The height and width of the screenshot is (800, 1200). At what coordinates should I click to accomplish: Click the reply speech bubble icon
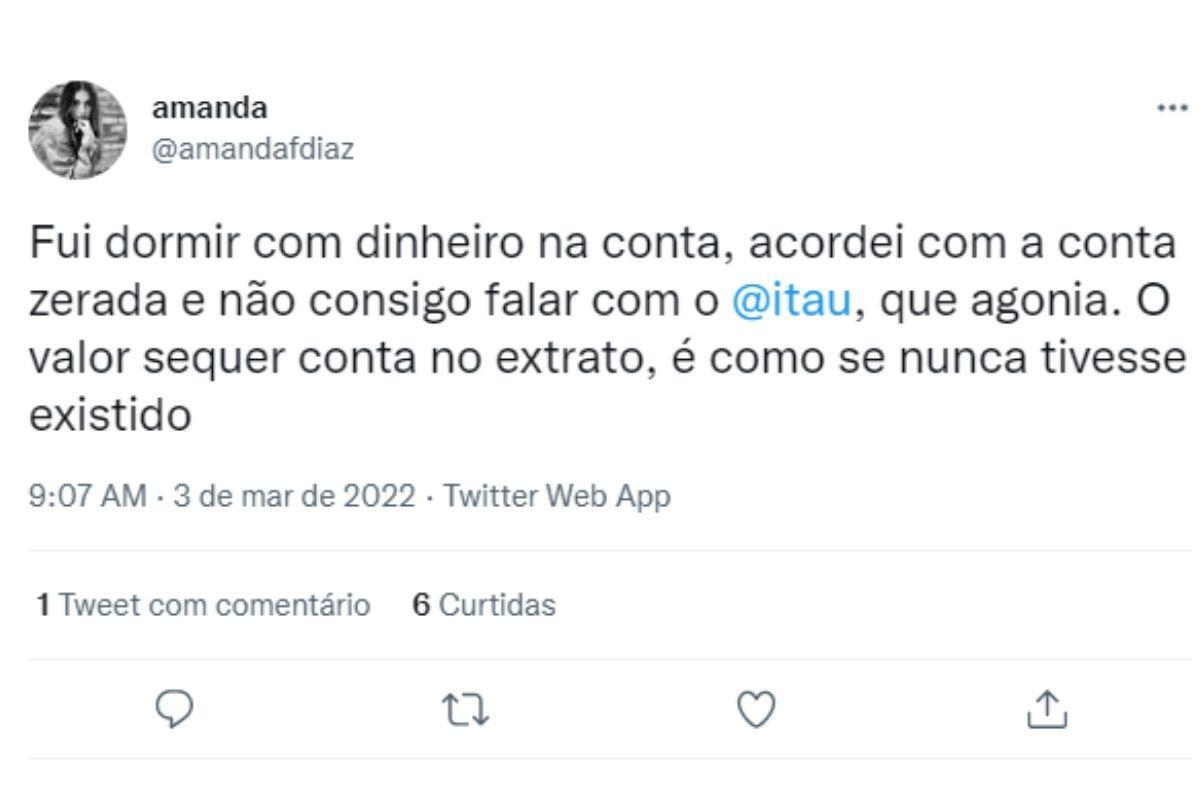(x=174, y=709)
